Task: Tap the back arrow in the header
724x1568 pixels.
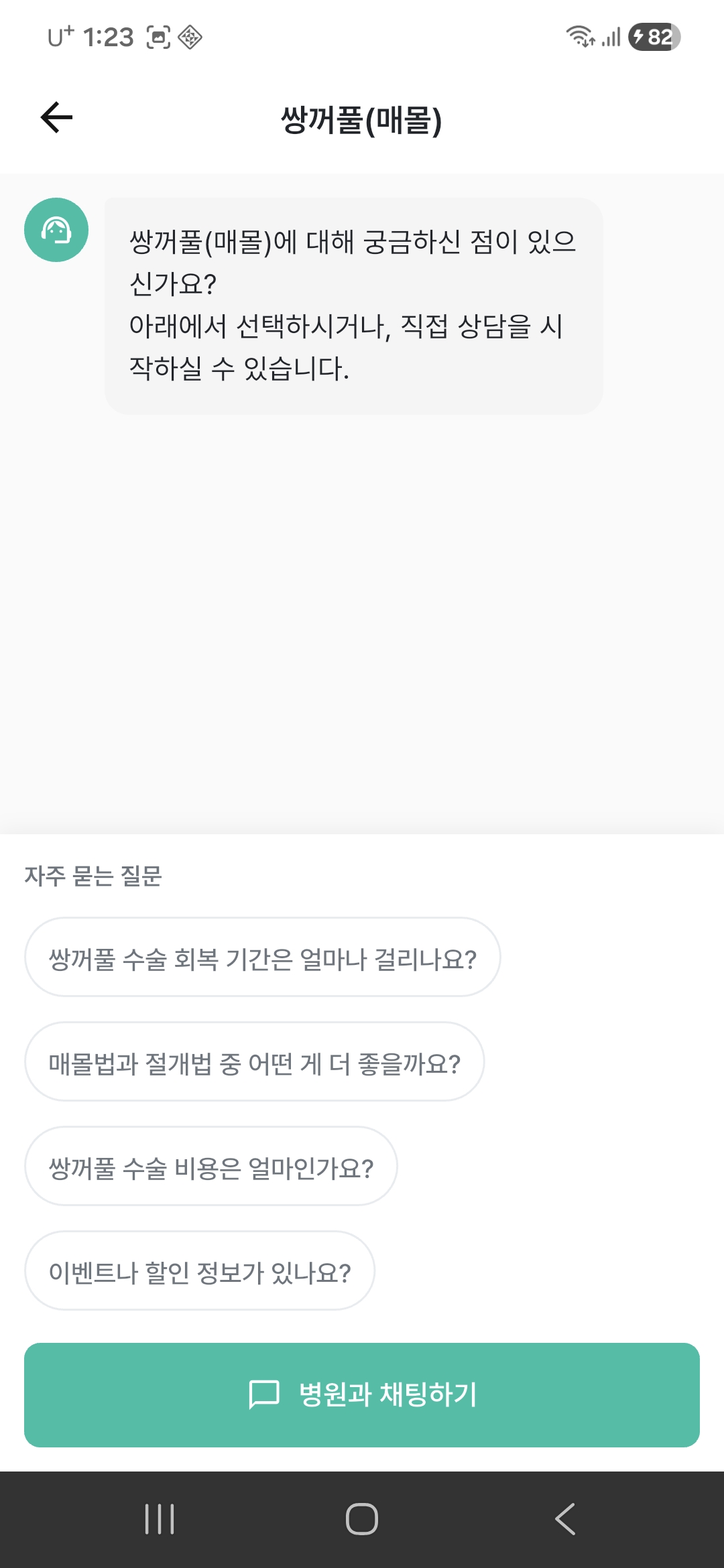Action: [x=57, y=118]
